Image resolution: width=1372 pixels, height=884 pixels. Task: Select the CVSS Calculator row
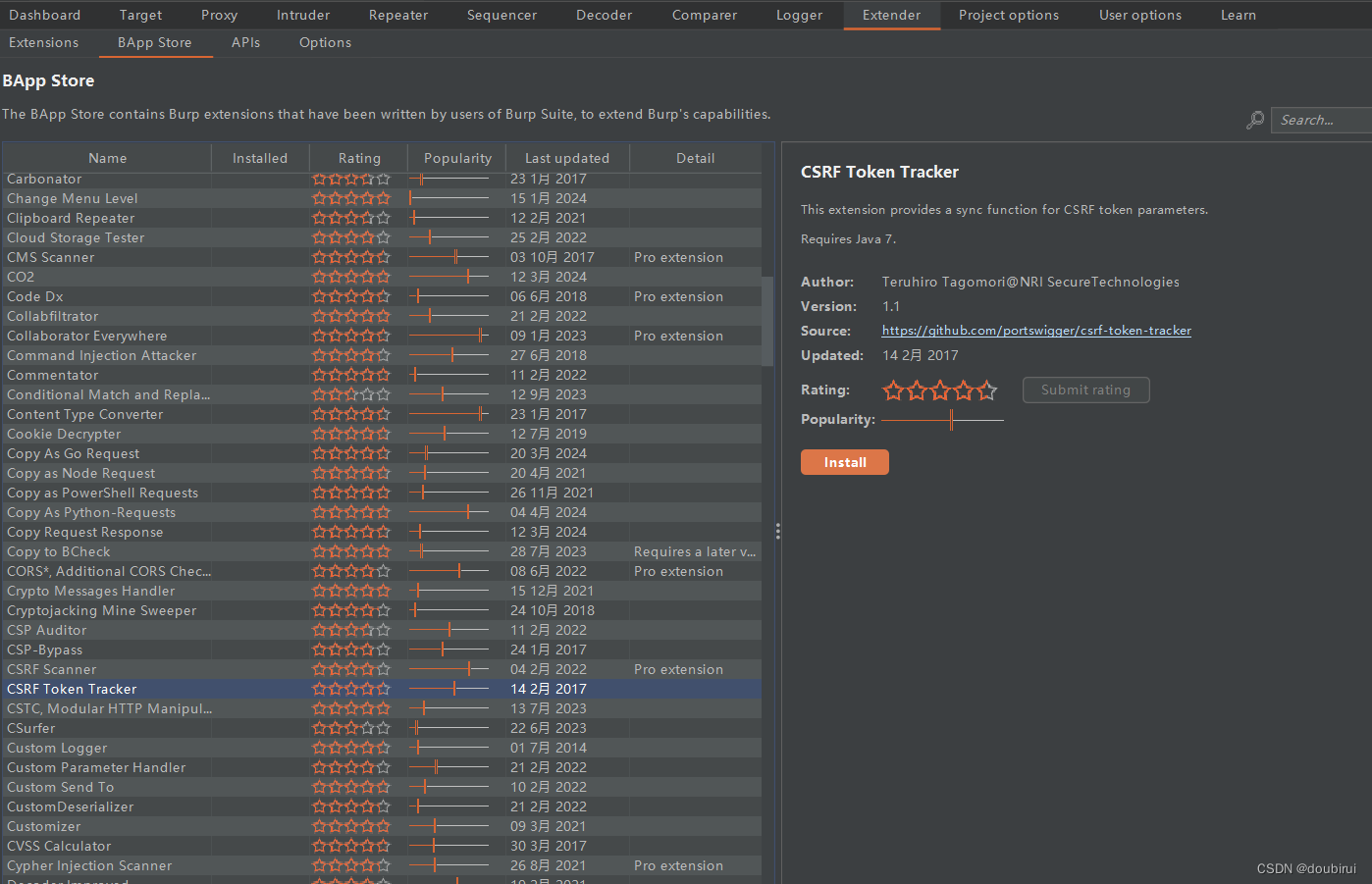pyautogui.click(x=382, y=846)
